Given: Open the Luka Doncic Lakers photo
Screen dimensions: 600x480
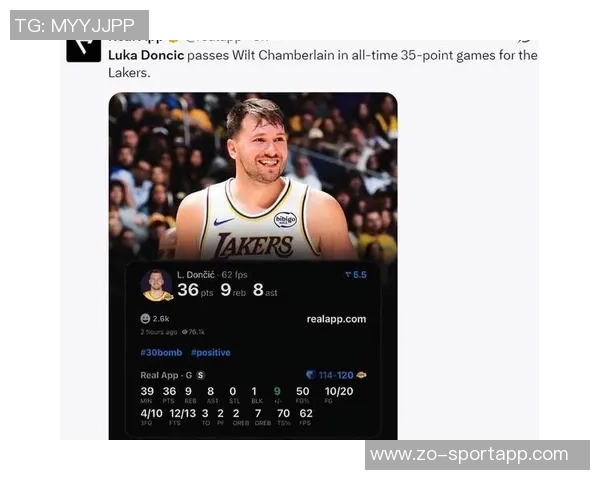Looking at the screenshot, I should 253,177.
